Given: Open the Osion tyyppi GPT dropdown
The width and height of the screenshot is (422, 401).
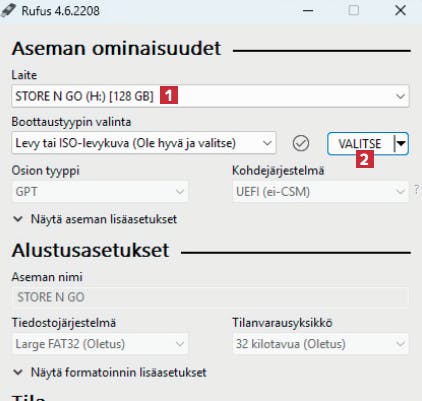Looking at the screenshot, I should point(100,192).
